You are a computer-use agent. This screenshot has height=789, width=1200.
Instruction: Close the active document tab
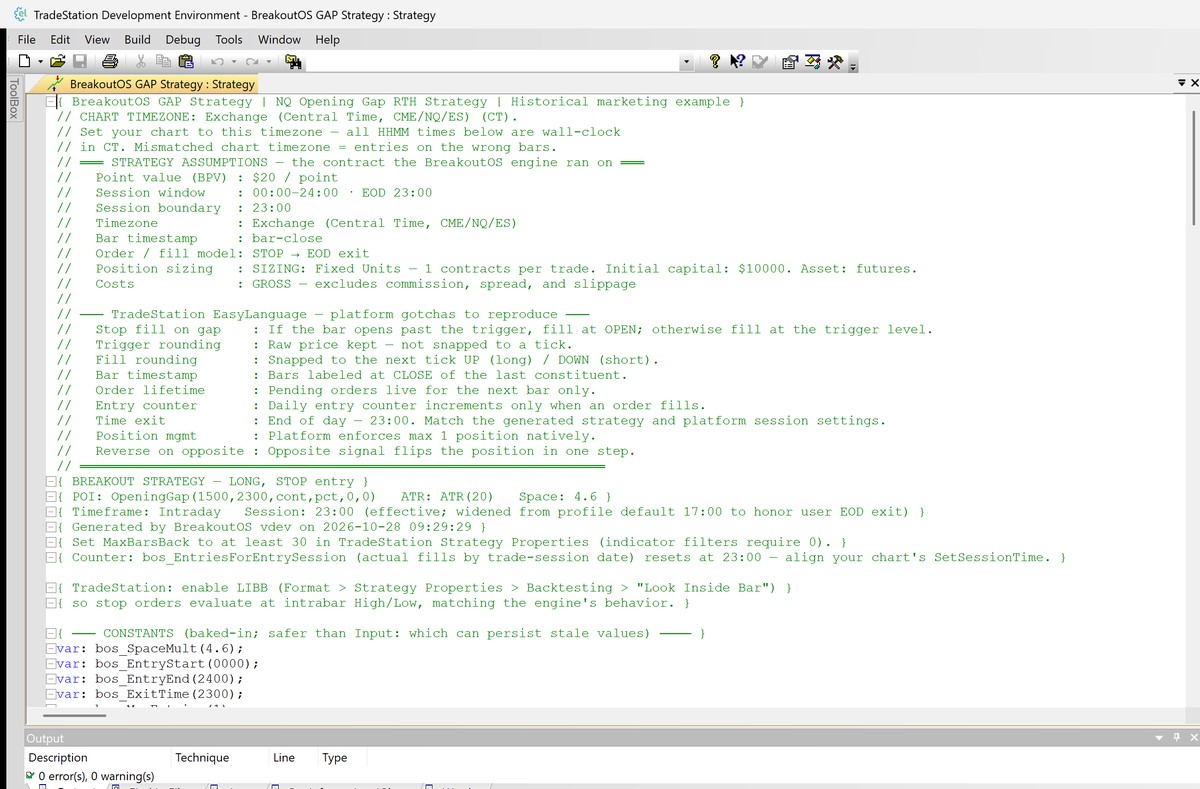coord(1194,84)
